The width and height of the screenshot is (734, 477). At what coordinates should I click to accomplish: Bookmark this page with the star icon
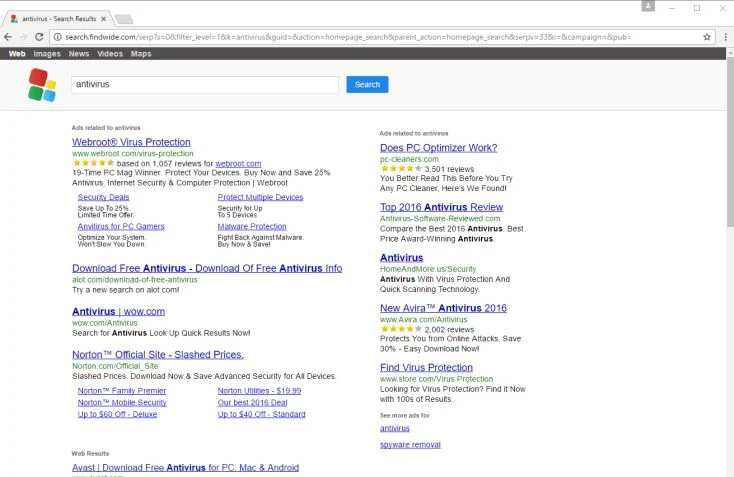707,37
